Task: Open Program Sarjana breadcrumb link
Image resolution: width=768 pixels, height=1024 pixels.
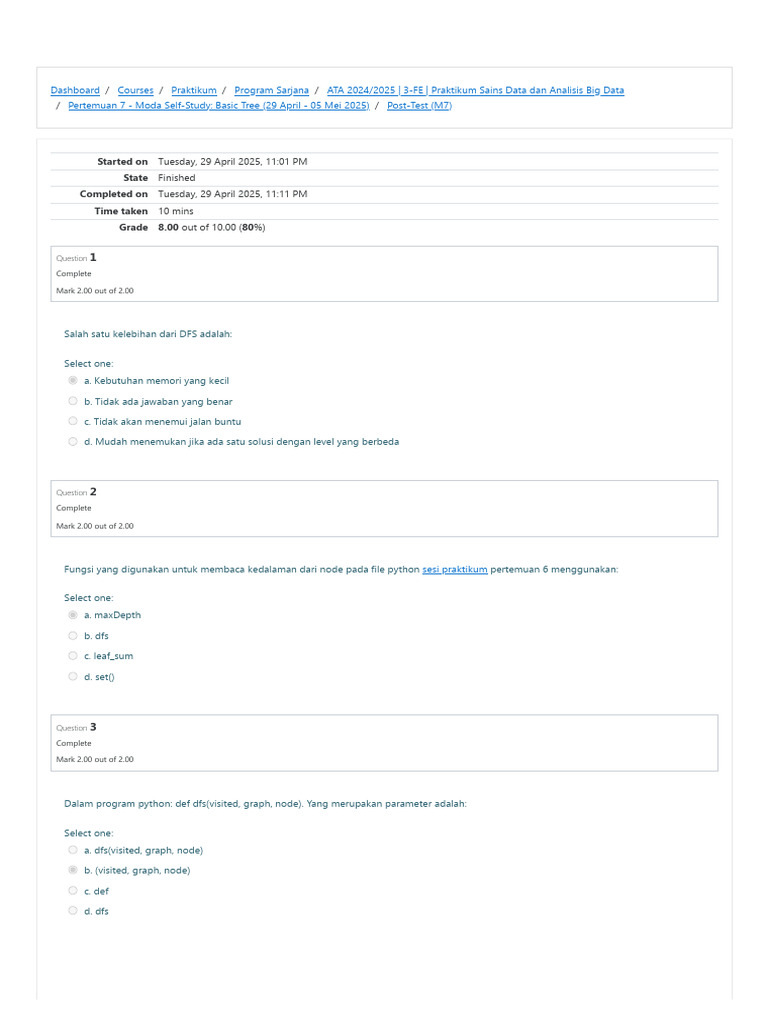Action: [272, 90]
